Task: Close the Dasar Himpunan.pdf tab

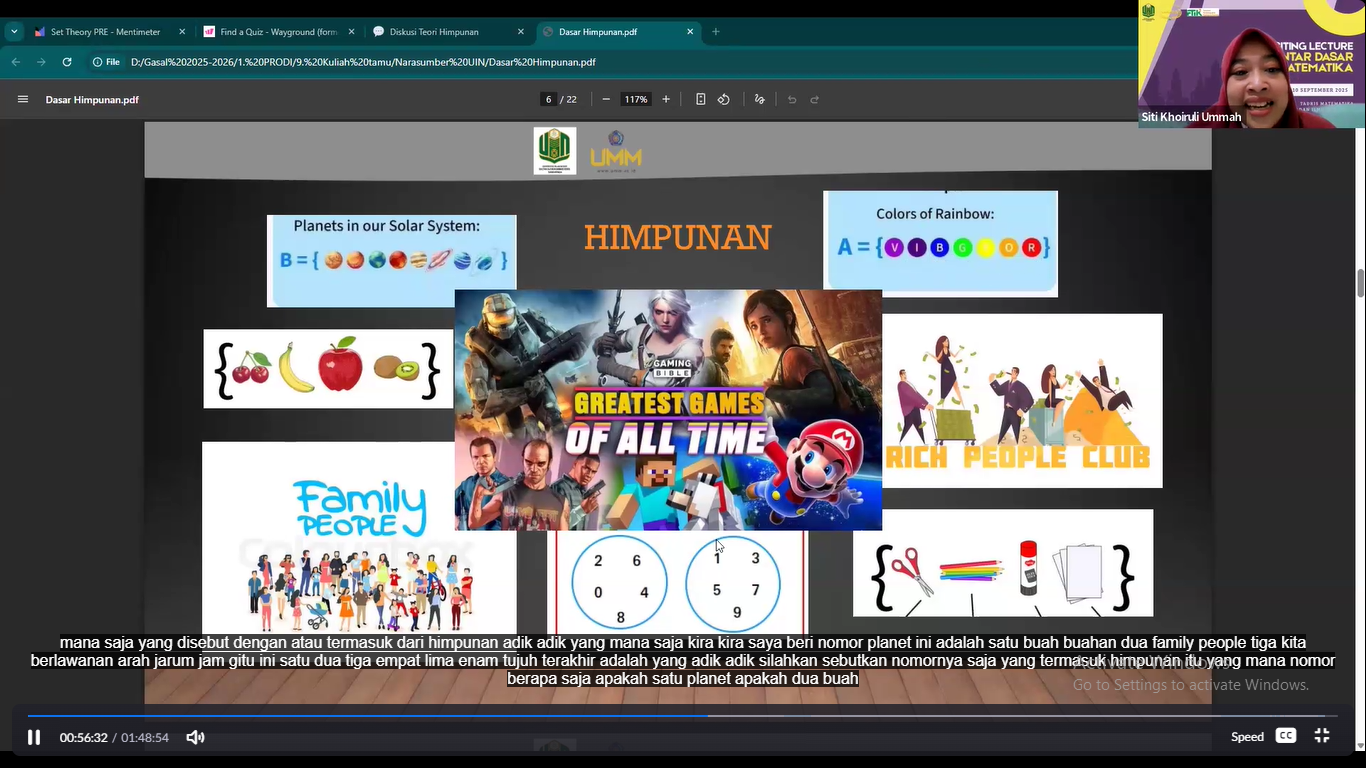Action: (690, 32)
